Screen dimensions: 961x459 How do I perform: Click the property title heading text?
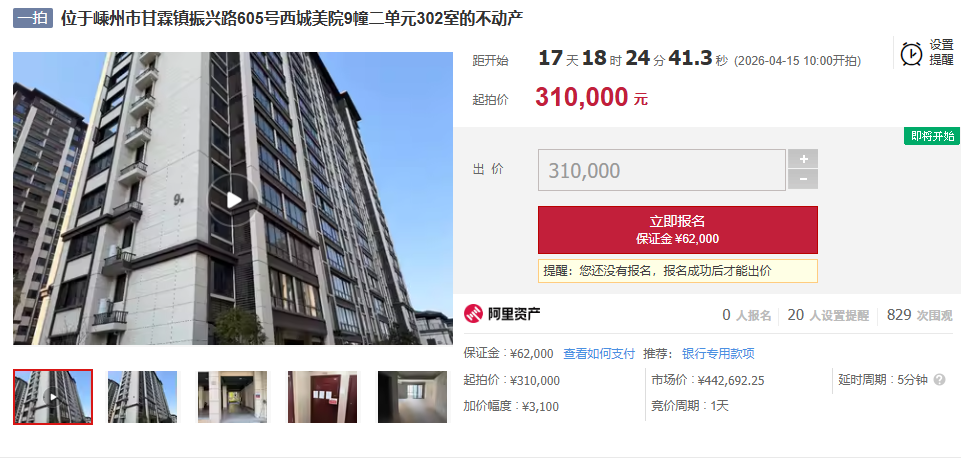click(x=292, y=18)
